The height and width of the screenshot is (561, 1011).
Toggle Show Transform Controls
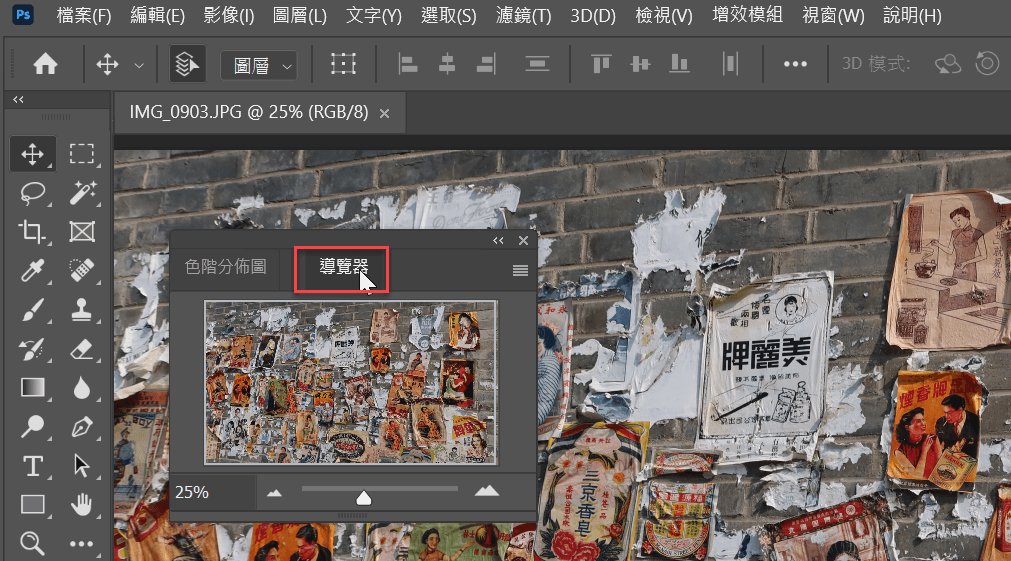click(x=344, y=64)
